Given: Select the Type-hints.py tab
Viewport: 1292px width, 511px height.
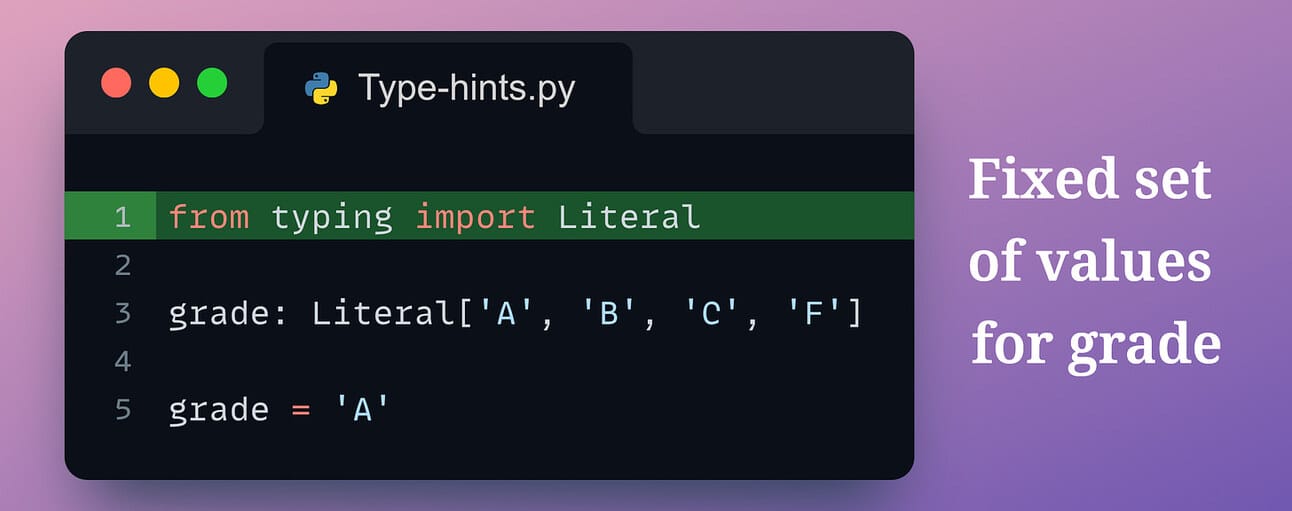Looking at the screenshot, I should coord(448,88).
